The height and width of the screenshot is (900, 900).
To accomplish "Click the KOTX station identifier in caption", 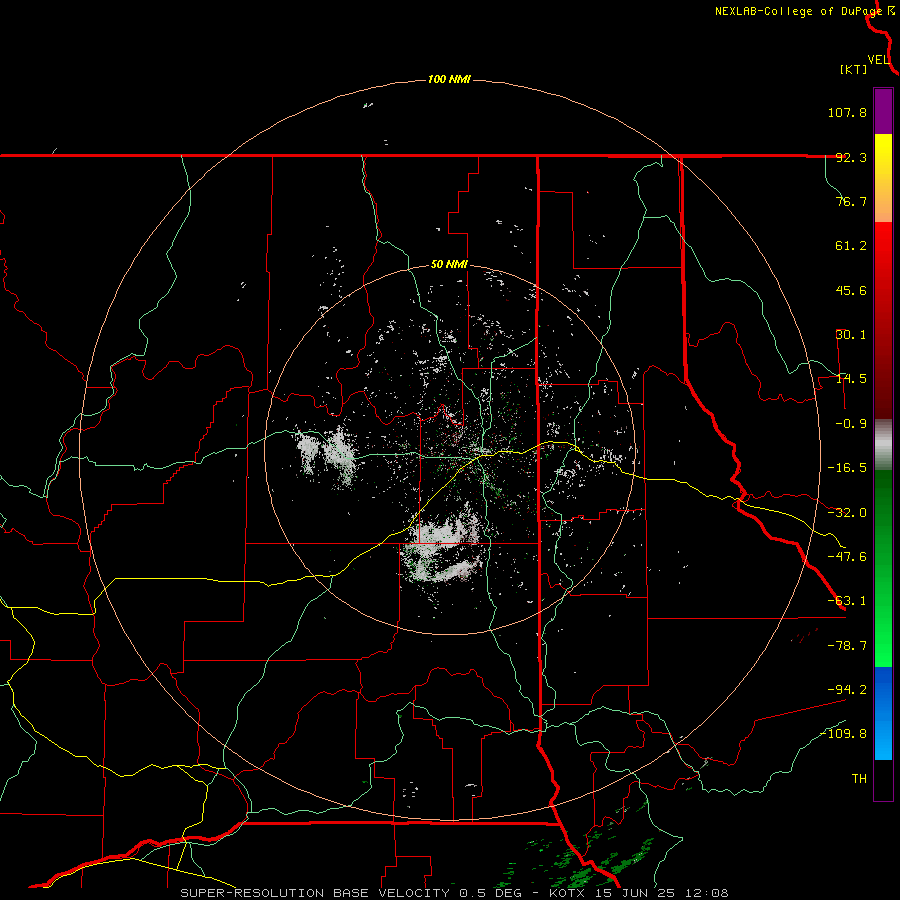I will pos(568,893).
